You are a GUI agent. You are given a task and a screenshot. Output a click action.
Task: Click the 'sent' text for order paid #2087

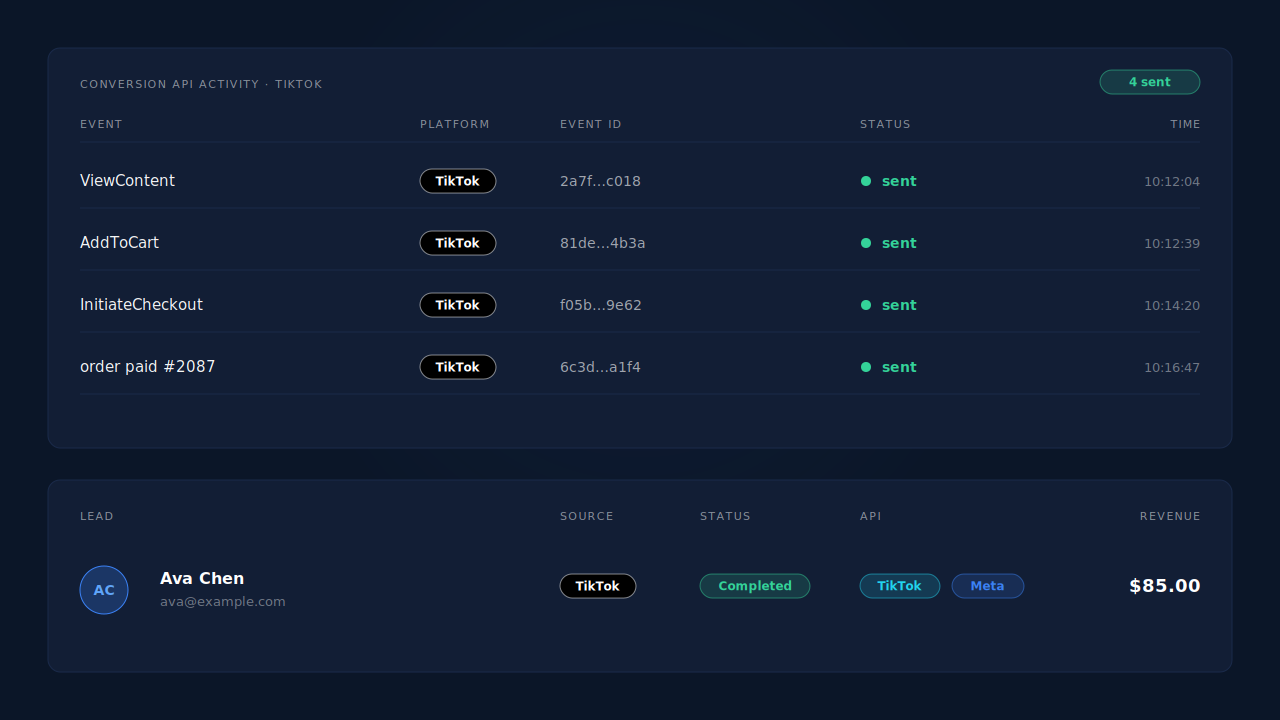(x=899, y=367)
